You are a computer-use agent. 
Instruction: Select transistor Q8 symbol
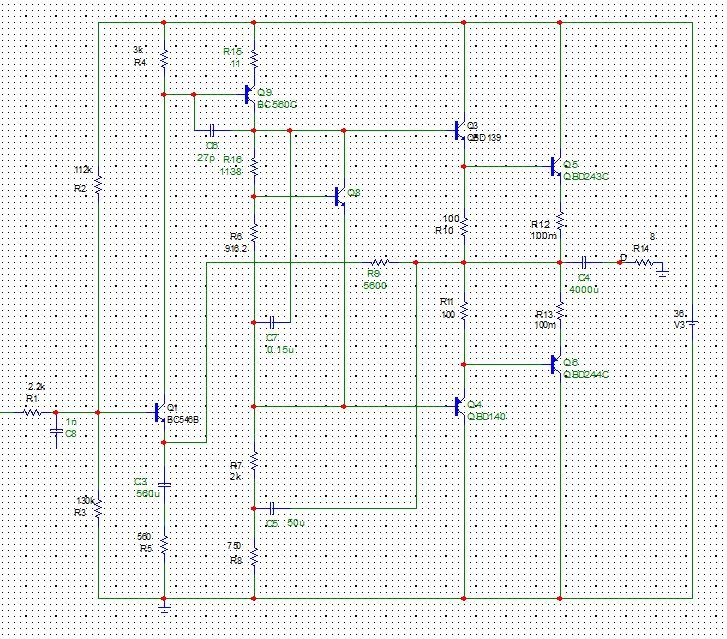[x=340, y=197]
